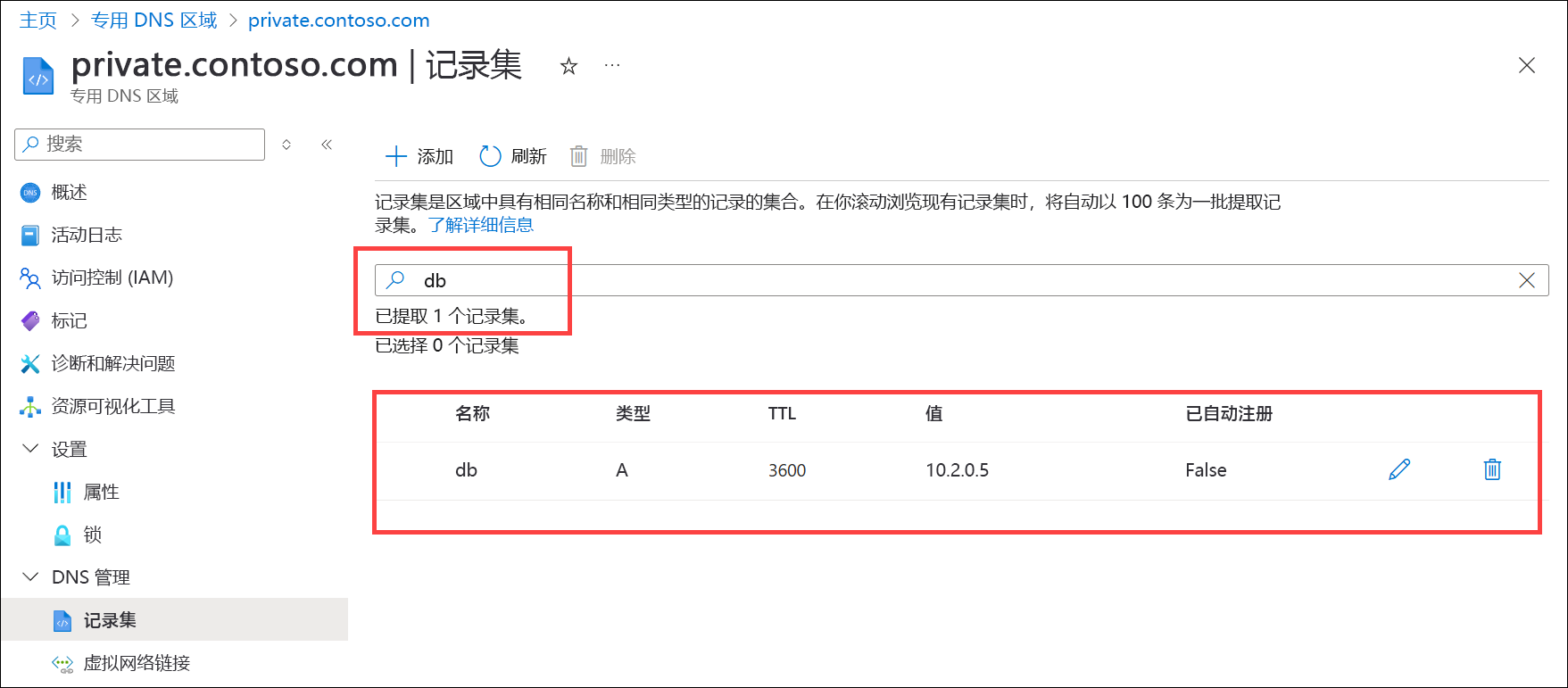
Task: Click the plus icon for 添加
Action: (x=395, y=157)
